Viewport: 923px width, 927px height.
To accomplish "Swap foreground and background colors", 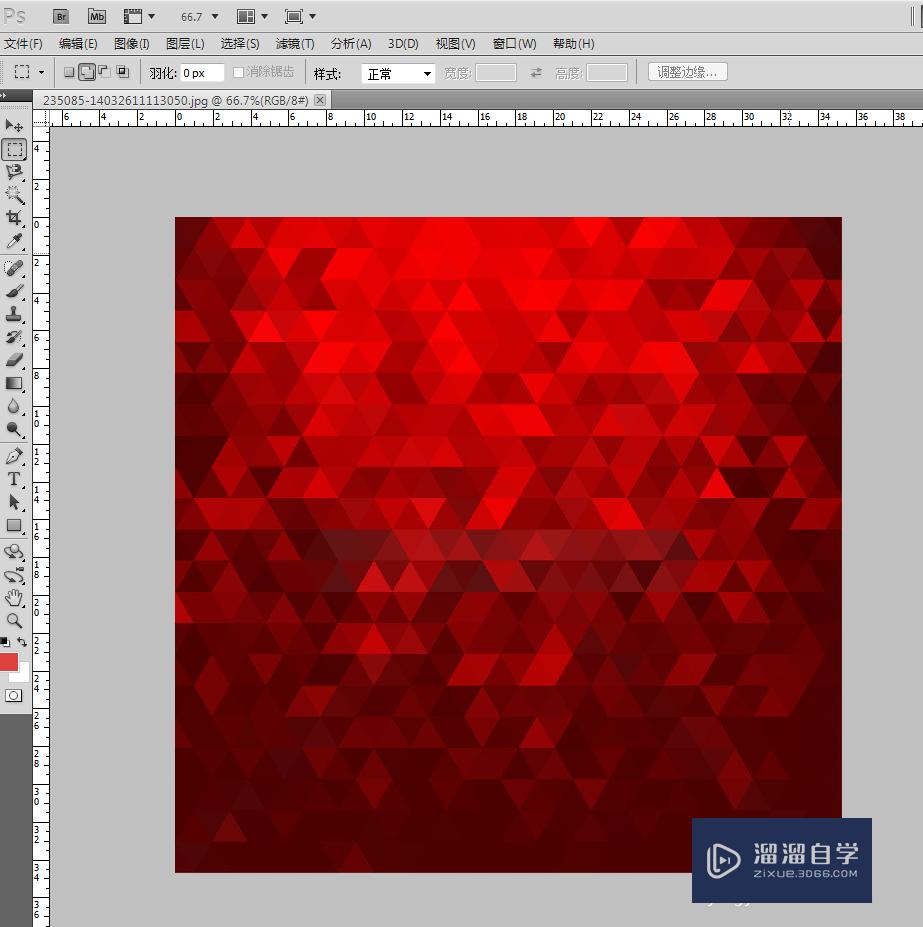I will click(22, 642).
